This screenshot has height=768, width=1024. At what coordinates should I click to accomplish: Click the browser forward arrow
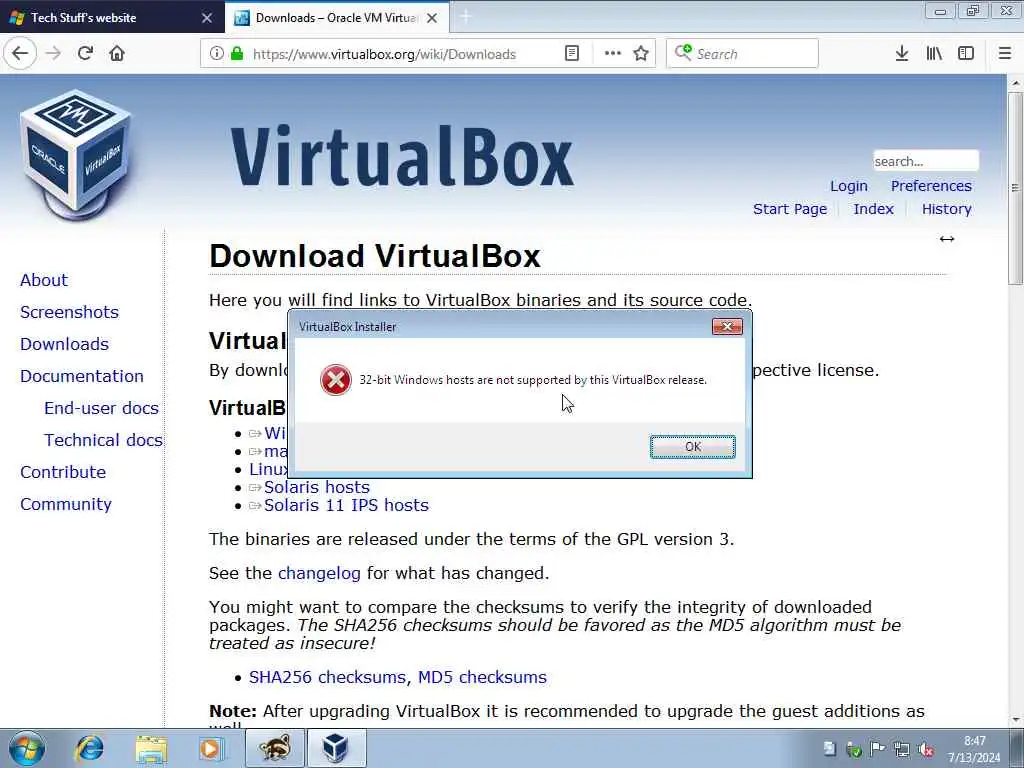[54, 54]
